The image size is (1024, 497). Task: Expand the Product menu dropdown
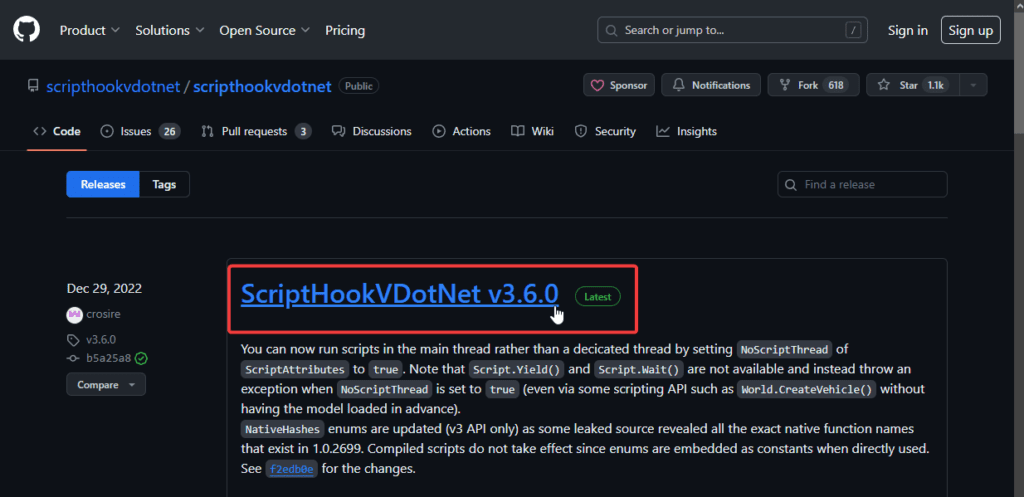(x=90, y=30)
